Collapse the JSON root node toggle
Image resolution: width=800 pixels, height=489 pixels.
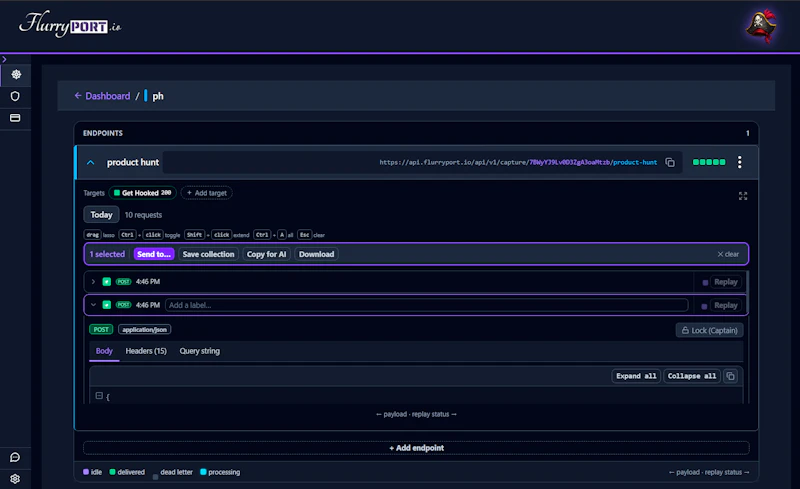point(99,396)
